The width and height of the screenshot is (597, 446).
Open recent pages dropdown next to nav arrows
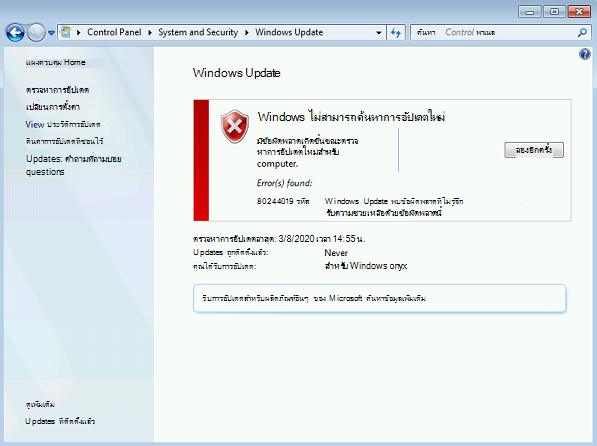click(x=51, y=33)
